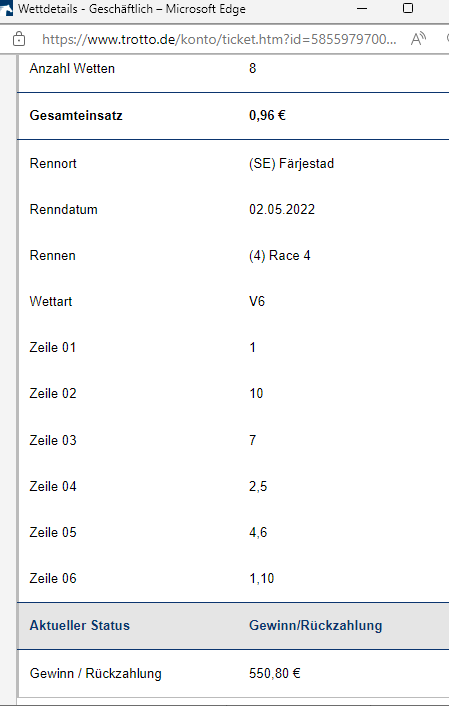This screenshot has height=706, width=449.
Task: Select the Renndatum 02.05.2022 text
Action: click(282, 209)
